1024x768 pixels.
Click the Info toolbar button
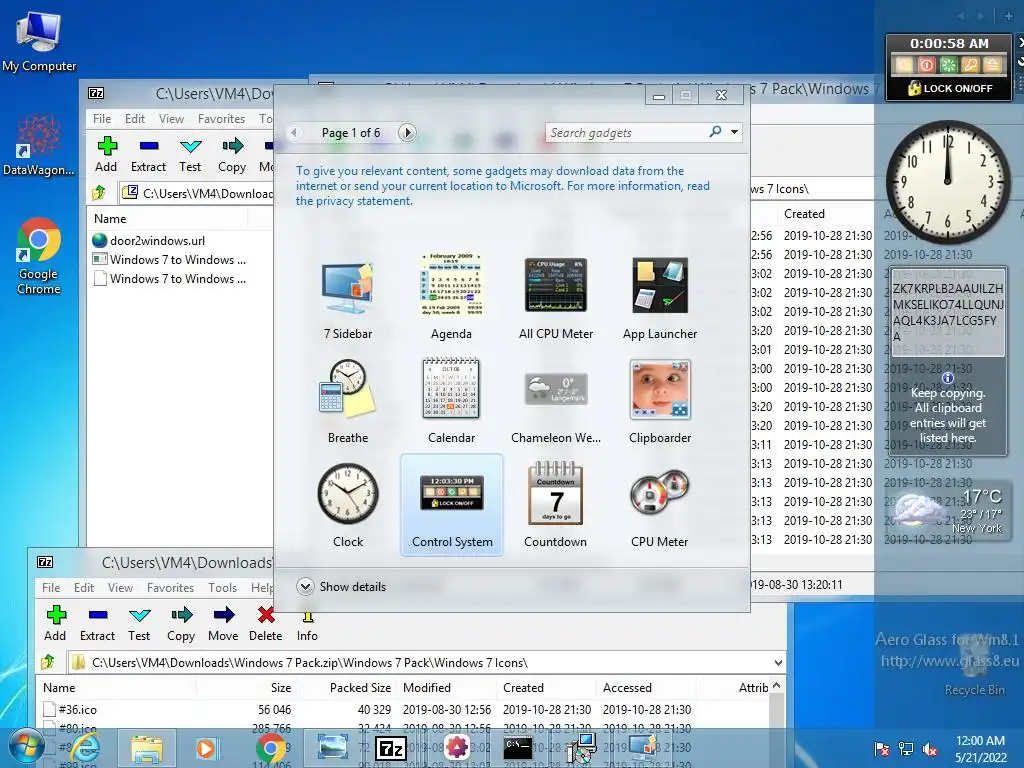(307, 624)
